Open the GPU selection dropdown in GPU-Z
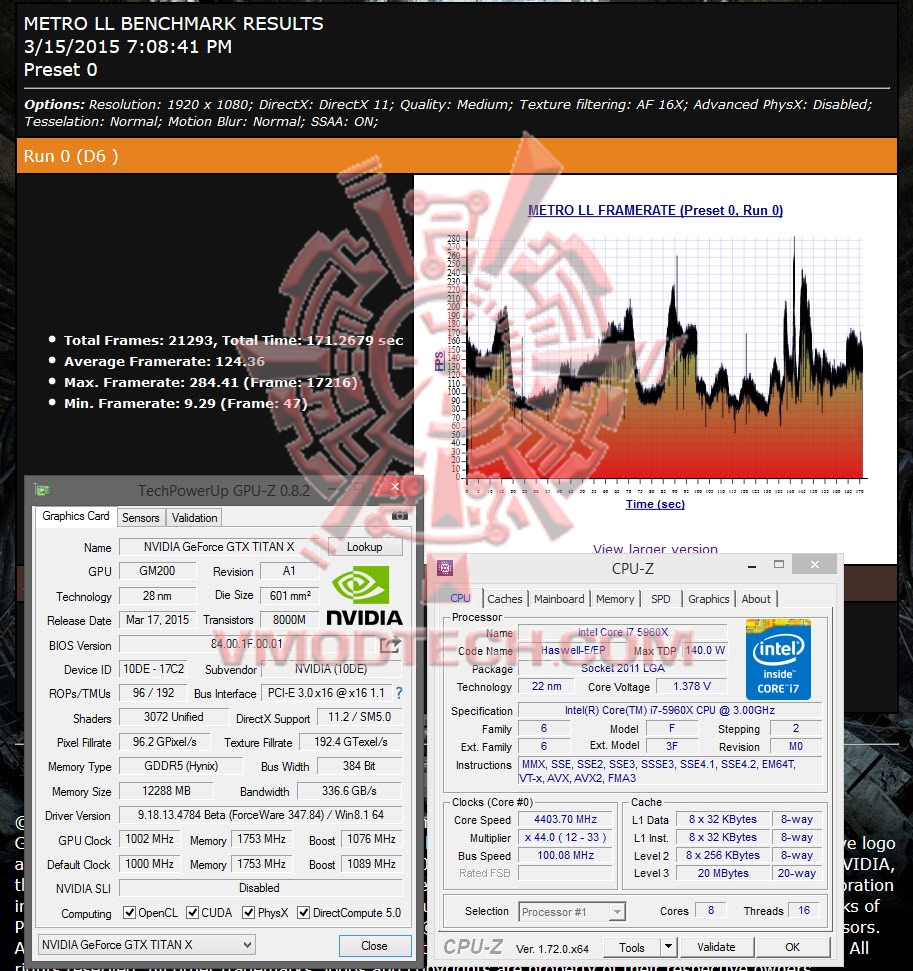This screenshot has width=913, height=971. (146, 944)
